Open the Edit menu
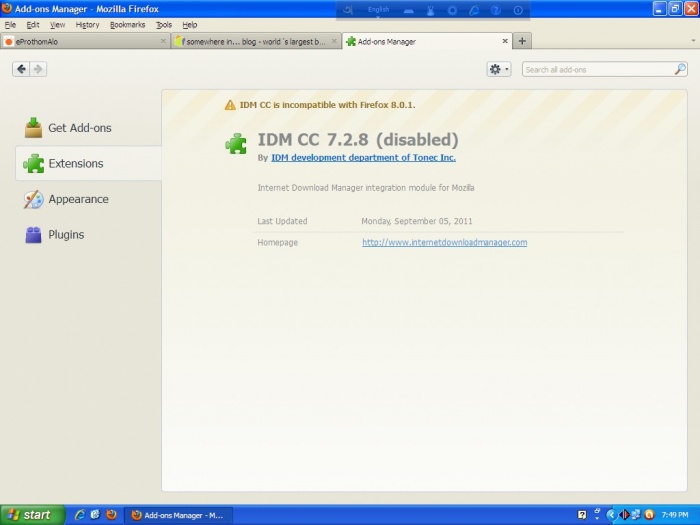Viewport: 700px width, 525px height. click(33, 25)
